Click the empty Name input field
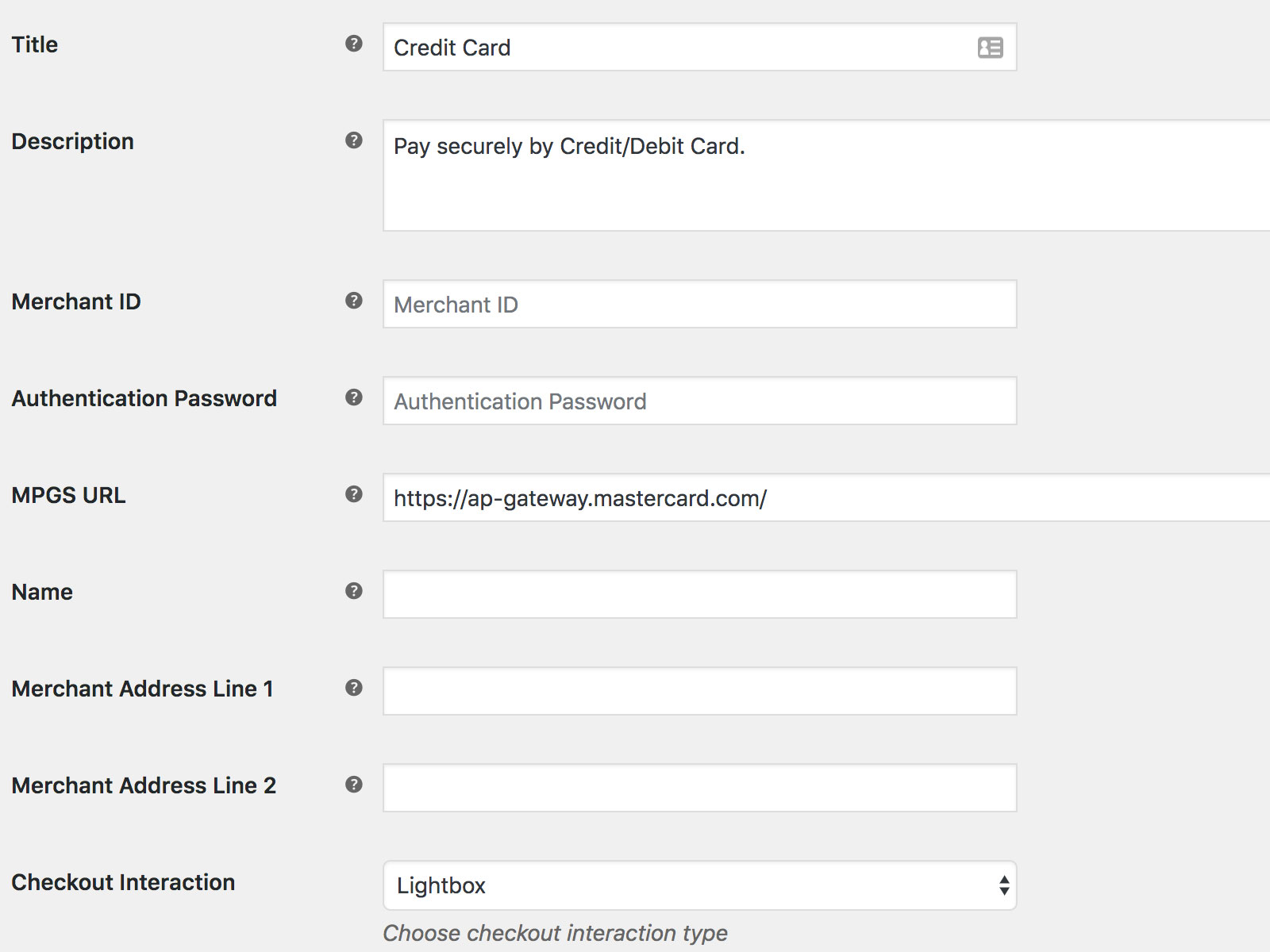The image size is (1270, 952). [x=699, y=594]
